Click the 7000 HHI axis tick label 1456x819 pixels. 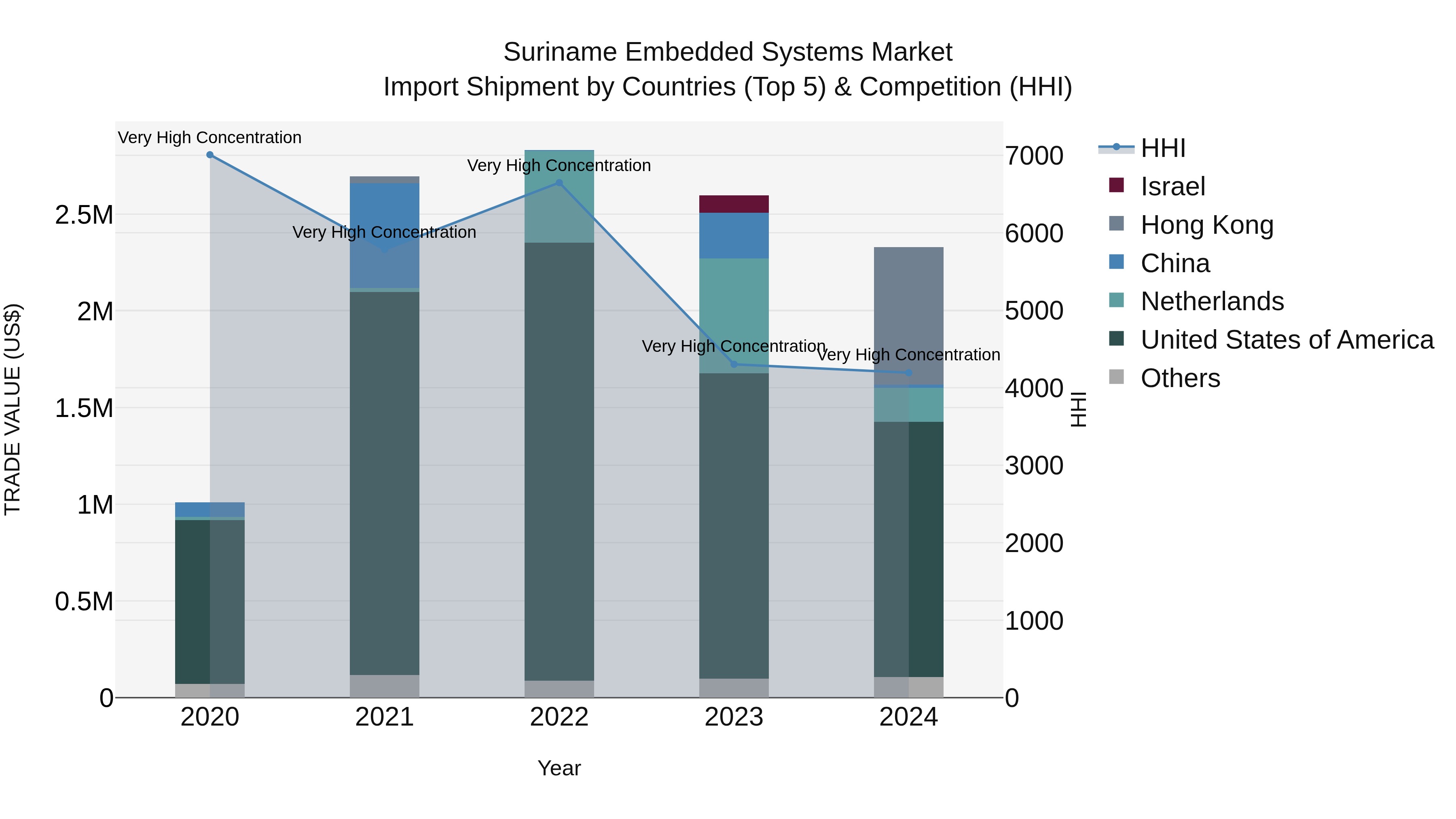tap(1034, 155)
